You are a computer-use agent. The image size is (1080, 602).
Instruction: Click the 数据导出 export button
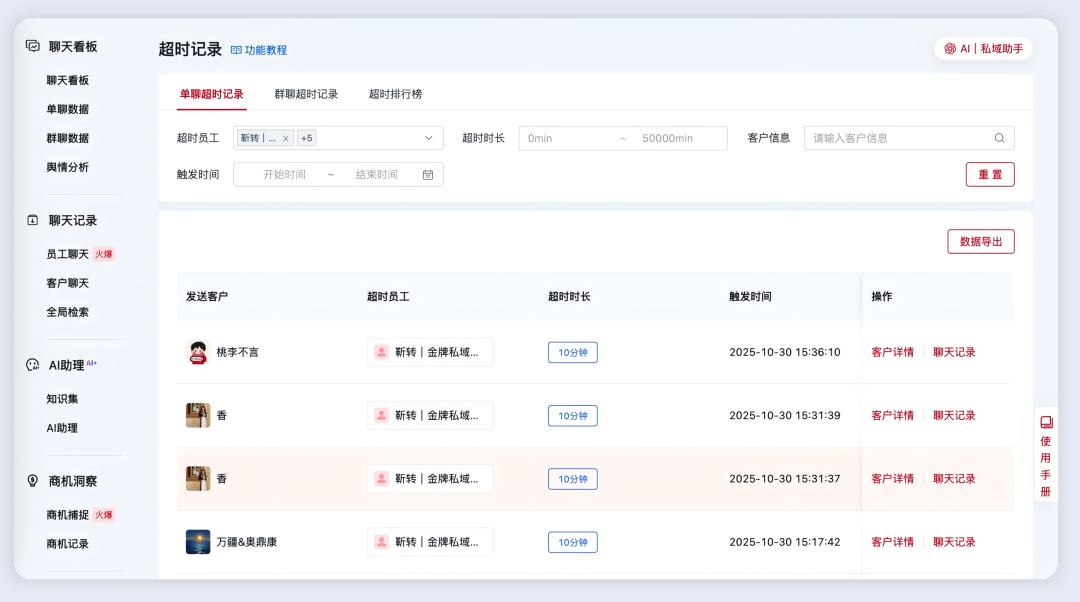click(x=980, y=241)
